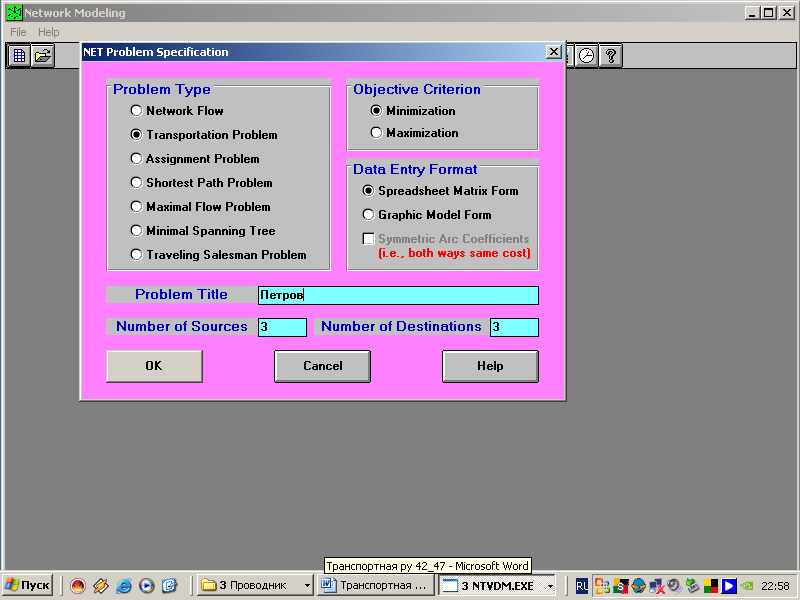Click the Help button in the dialog

[490, 366]
